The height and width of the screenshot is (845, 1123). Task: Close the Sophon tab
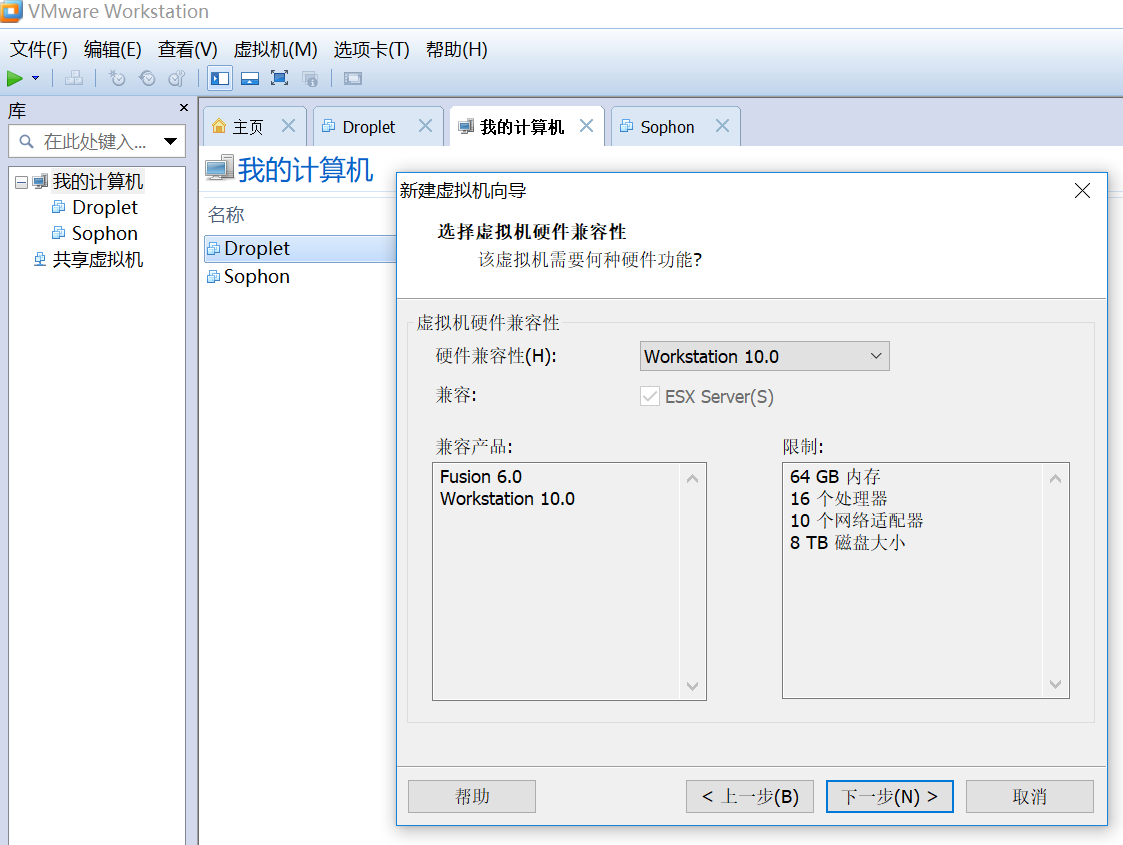pyautogui.click(x=723, y=126)
